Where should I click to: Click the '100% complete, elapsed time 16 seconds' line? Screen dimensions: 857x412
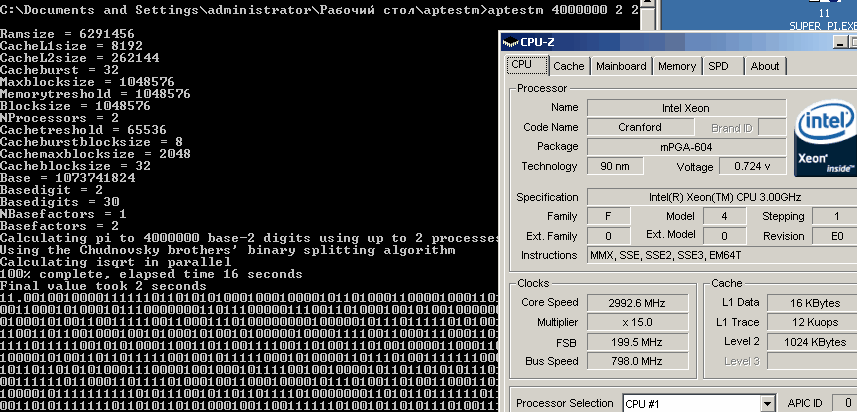click(x=151, y=274)
